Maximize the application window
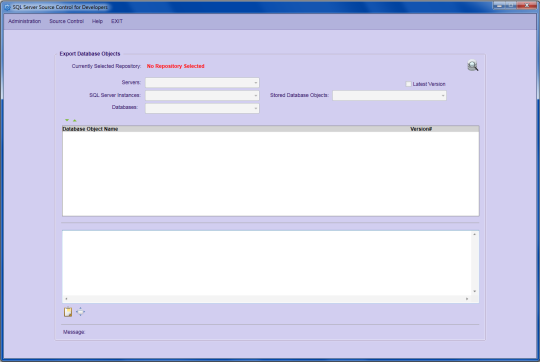Image resolution: width=540 pixels, height=362 pixels. pos(511,5)
